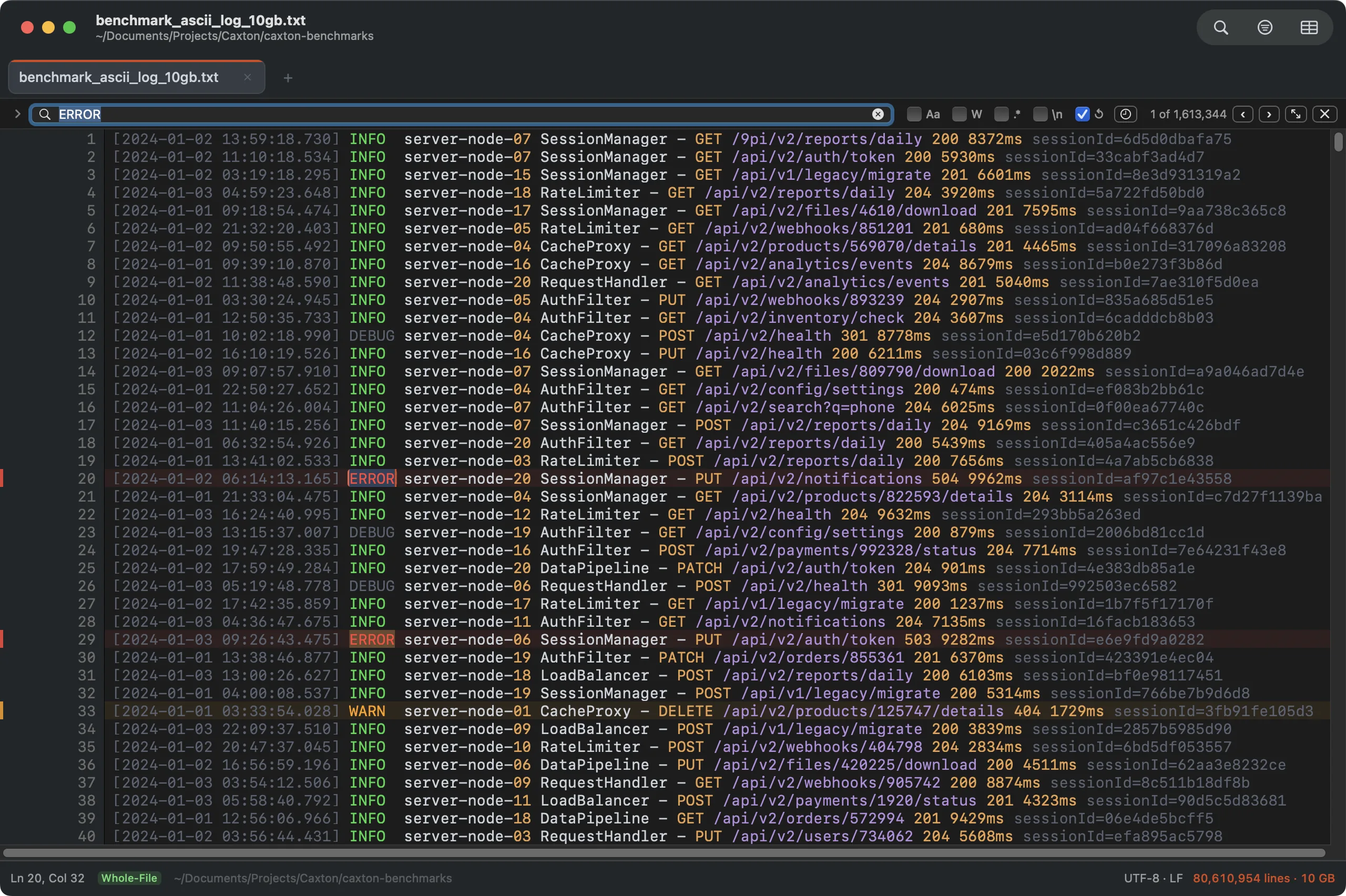Click timestamp 2024-01-01 09:18:54.474
1346x896 pixels.
[226, 210]
